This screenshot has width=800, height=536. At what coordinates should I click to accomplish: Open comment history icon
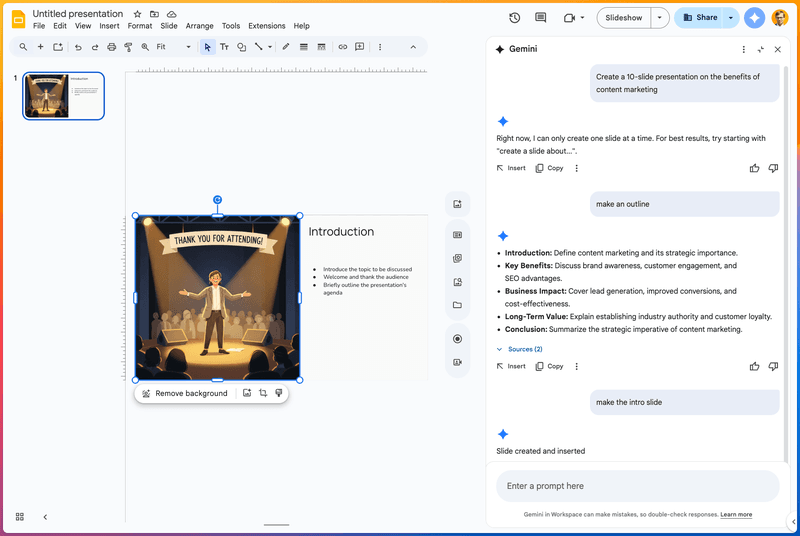click(x=541, y=18)
